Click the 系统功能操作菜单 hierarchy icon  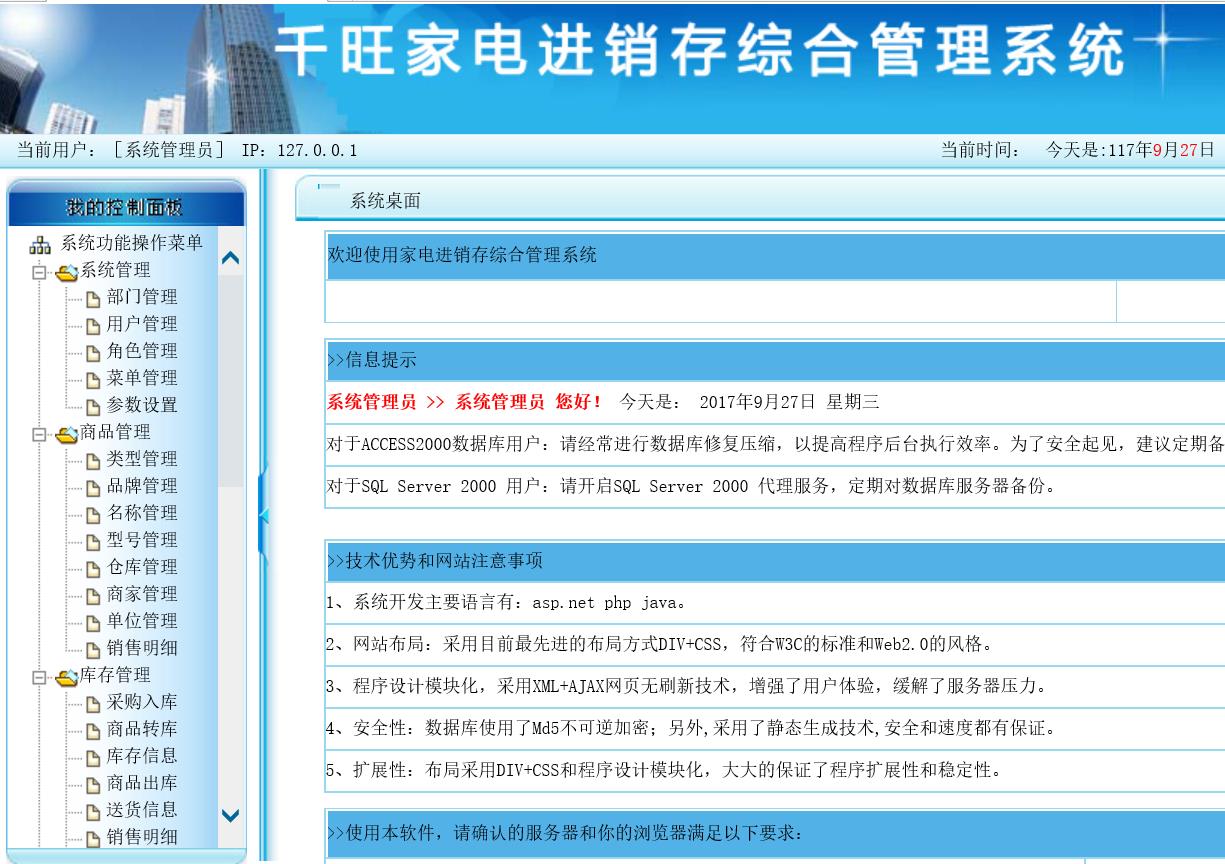coord(41,244)
